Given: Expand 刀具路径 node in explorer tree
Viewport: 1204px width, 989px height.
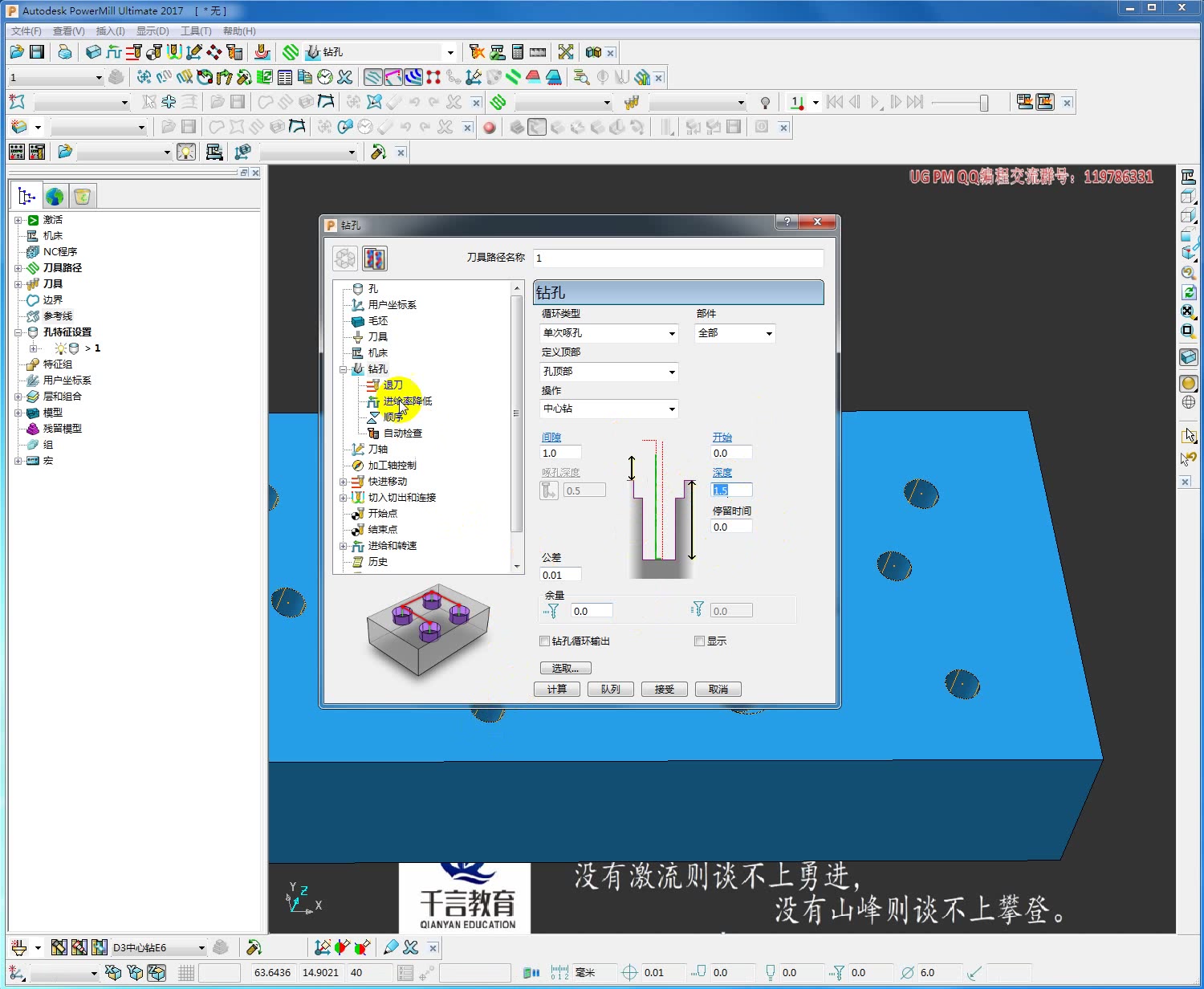Looking at the screenshot, I should point(18,268).
